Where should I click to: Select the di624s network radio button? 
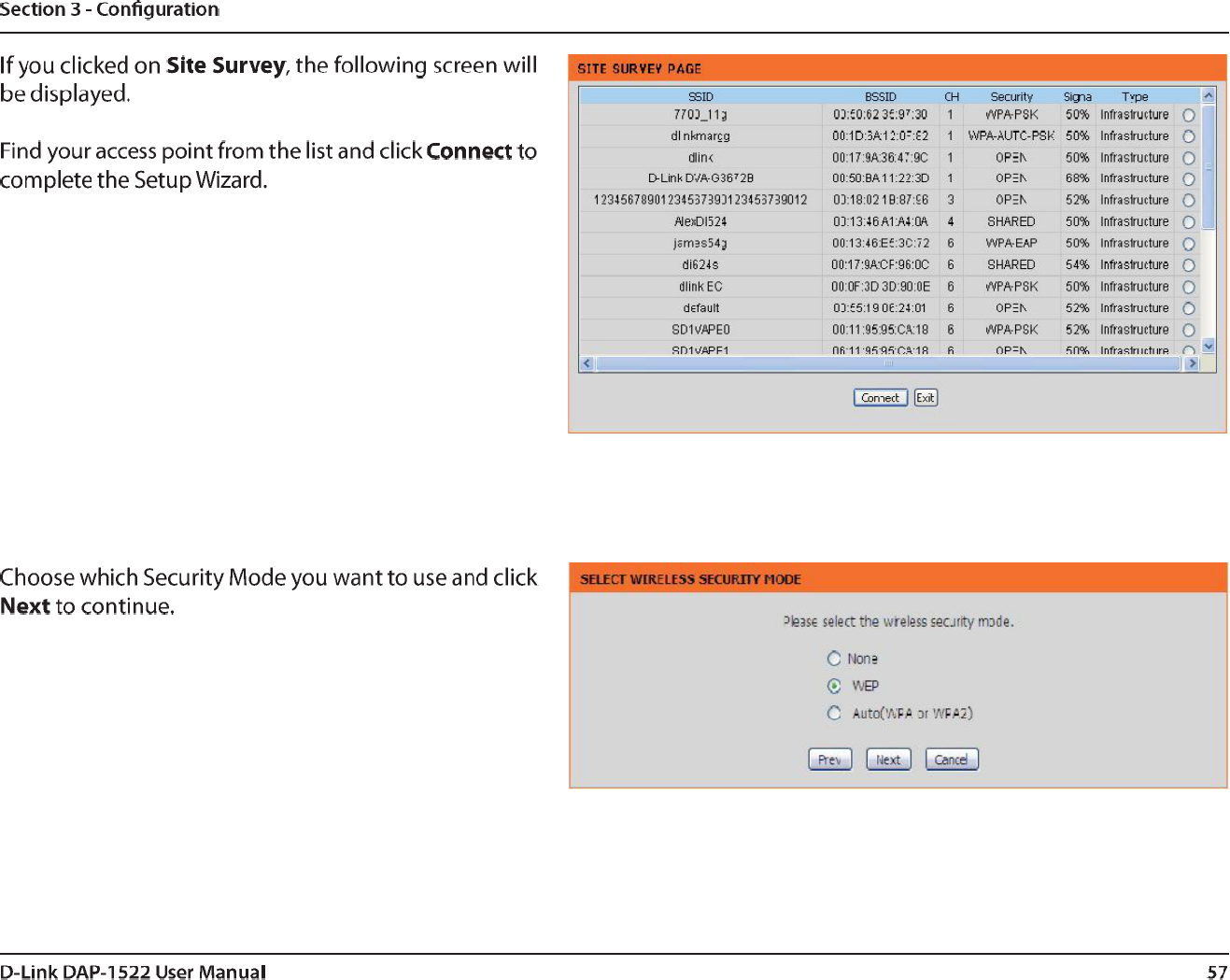(1189, 265)
